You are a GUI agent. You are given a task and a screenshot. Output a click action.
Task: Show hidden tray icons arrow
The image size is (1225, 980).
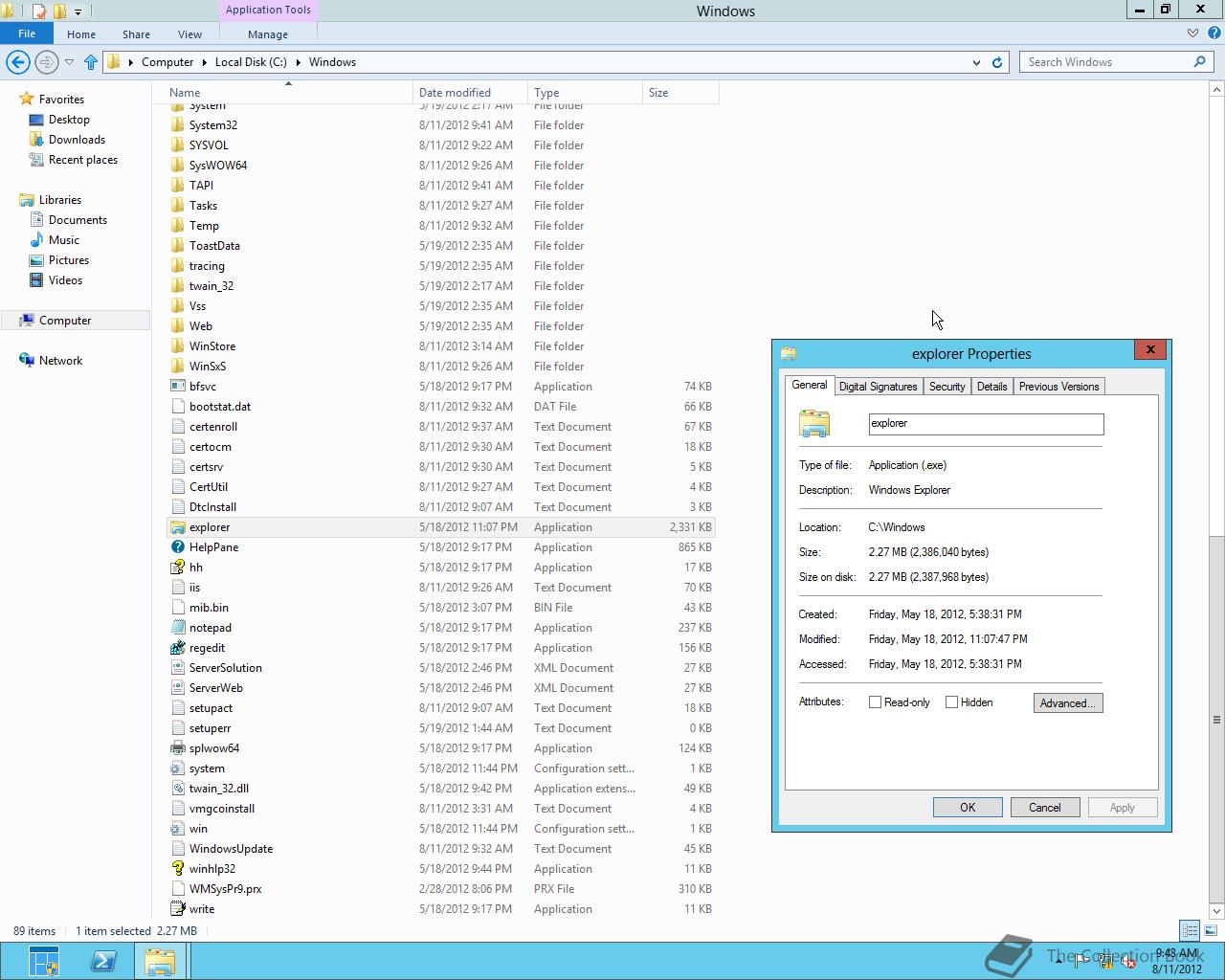coord(1059,962)
